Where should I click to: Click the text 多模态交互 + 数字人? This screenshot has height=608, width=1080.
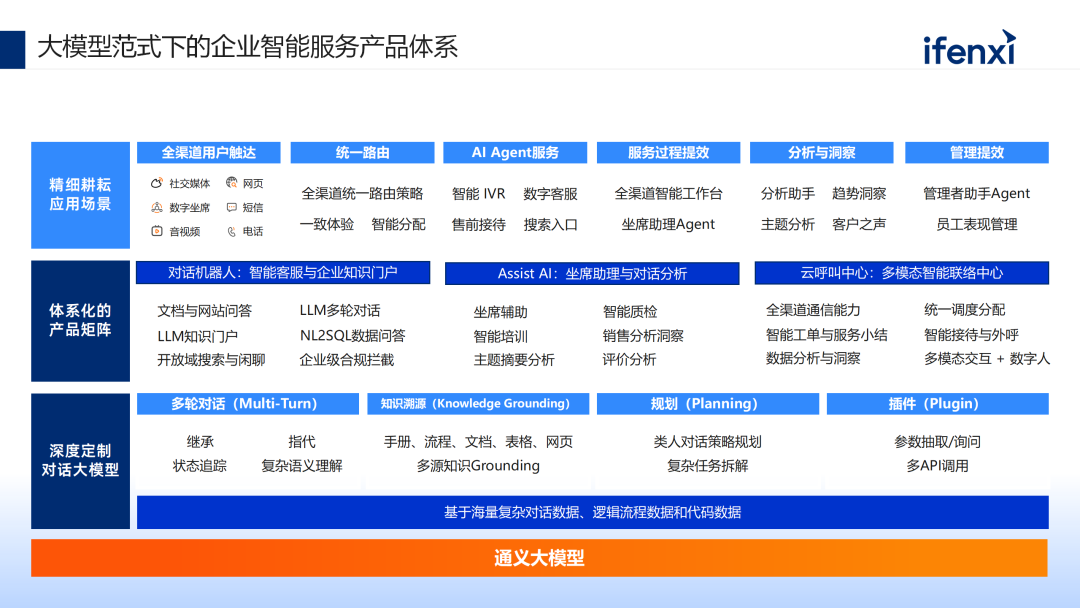tap(987, 359)
